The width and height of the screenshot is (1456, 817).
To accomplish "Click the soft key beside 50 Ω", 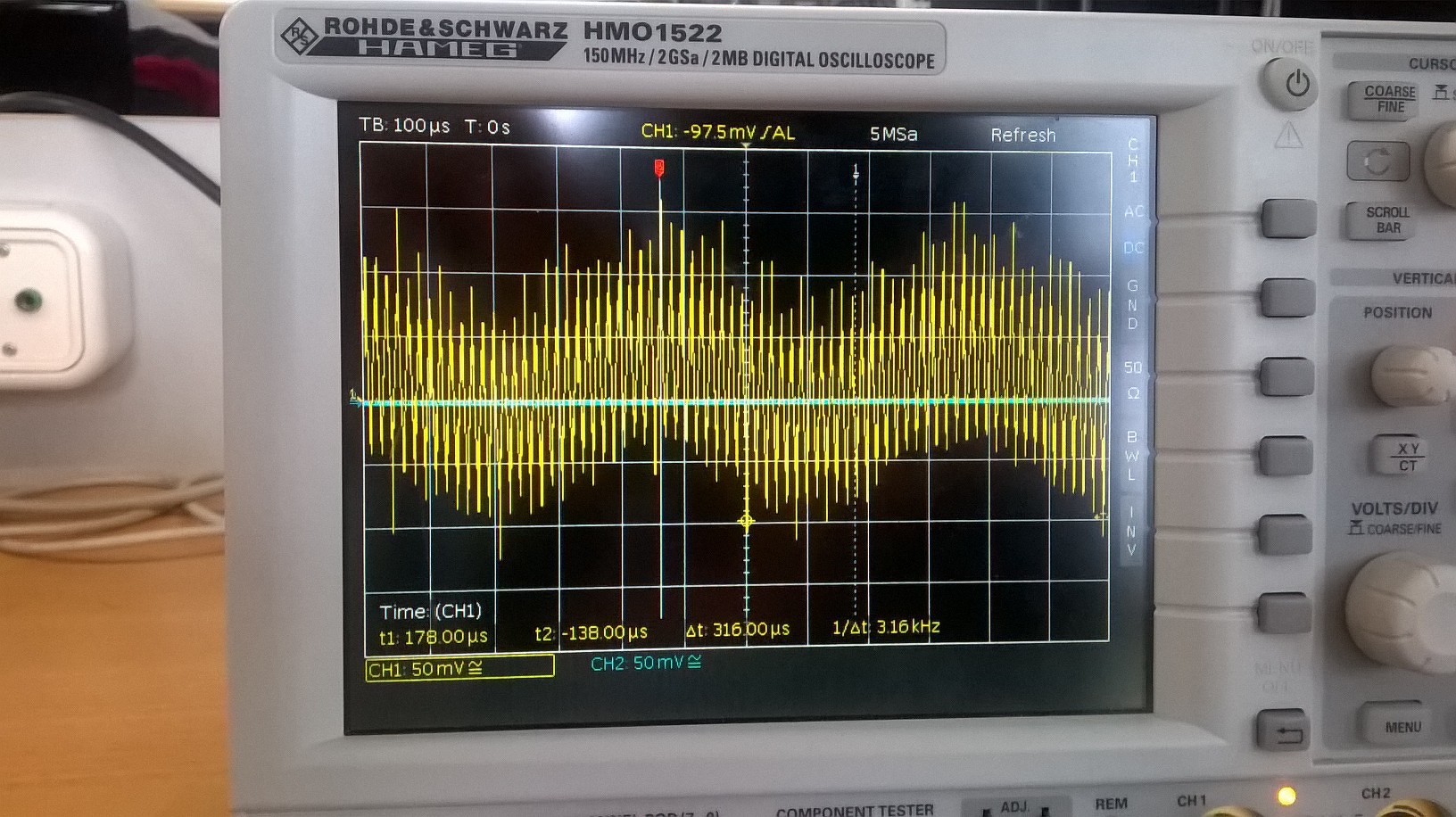I will pos(1286,376).
